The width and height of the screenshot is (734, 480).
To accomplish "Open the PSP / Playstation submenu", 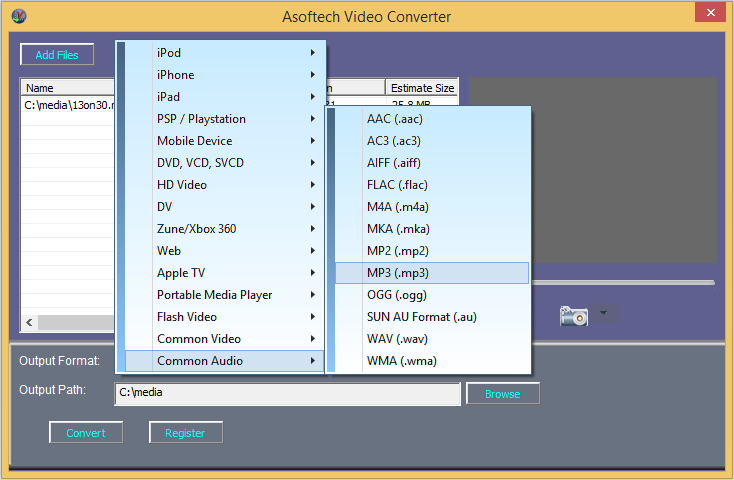I will (225, 119).
